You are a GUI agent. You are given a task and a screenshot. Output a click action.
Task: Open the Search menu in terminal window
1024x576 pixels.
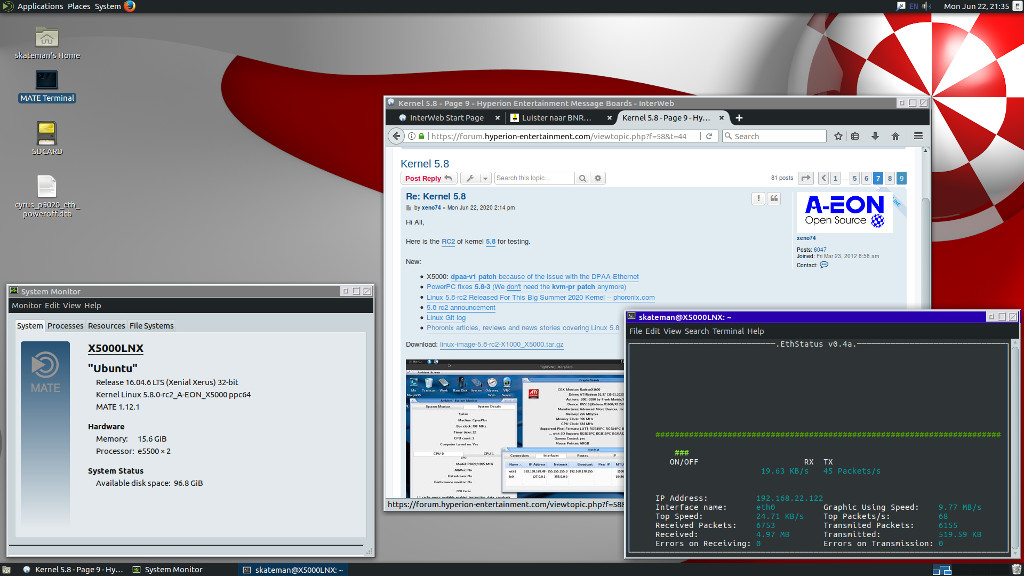(696, 331)
